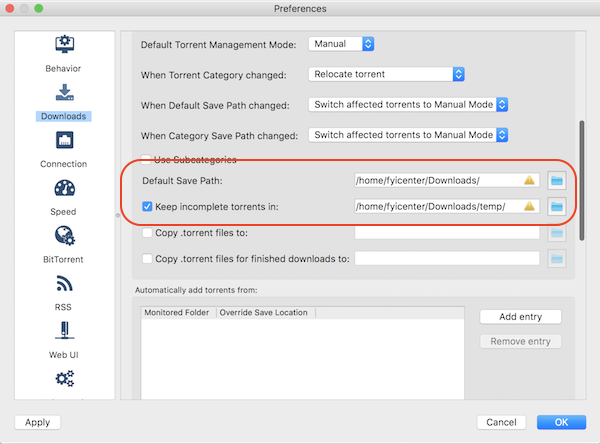Browse folder for incomplete torrents path
This screenshot has height=444, width=600.
tap(556, 207)
